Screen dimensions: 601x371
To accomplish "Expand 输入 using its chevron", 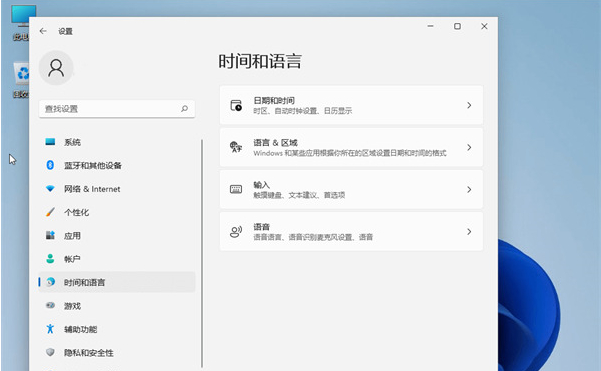I will pyautogui.click(x=469, y=189).
